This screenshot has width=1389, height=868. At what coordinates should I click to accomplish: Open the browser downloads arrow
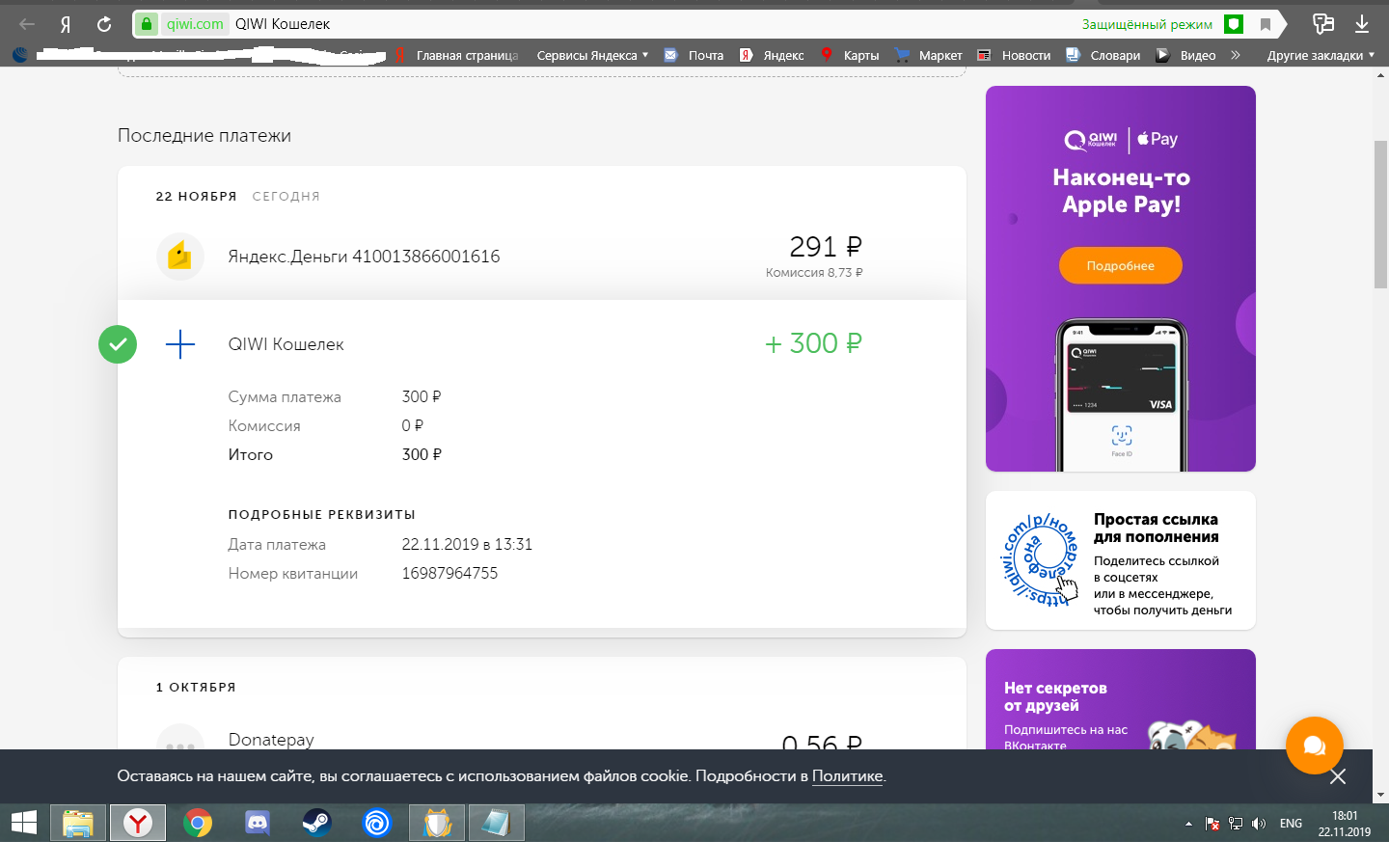(x=1362, y=24)
